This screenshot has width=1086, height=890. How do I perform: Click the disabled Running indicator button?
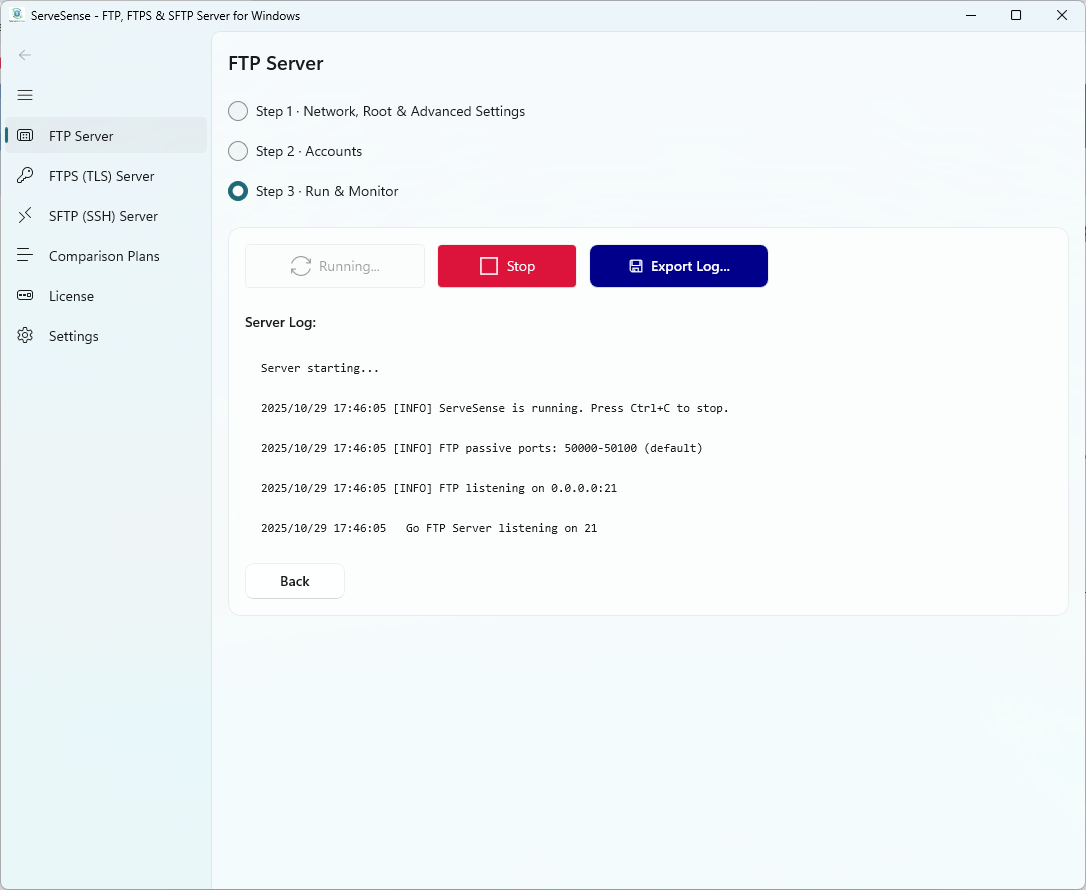coord(334,266)
